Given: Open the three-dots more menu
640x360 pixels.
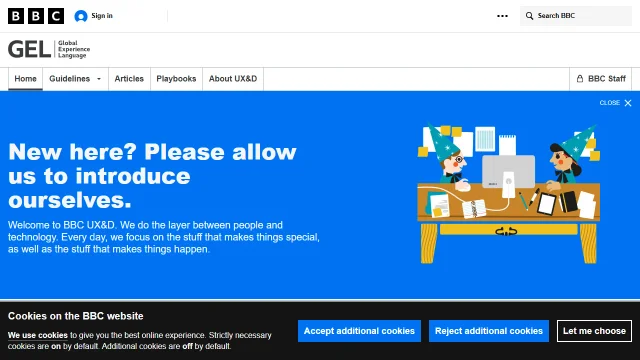Looking at the screenshot, I should pyautogui.click(x=502, y=16).
